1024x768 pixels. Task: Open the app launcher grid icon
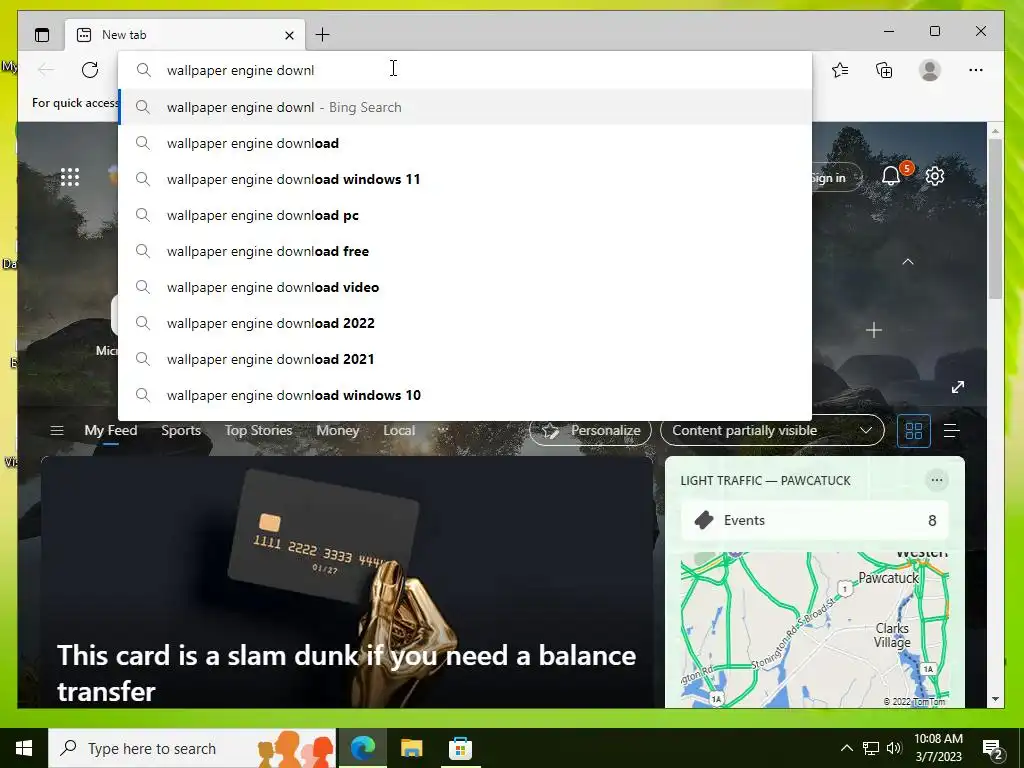point(70,177)
